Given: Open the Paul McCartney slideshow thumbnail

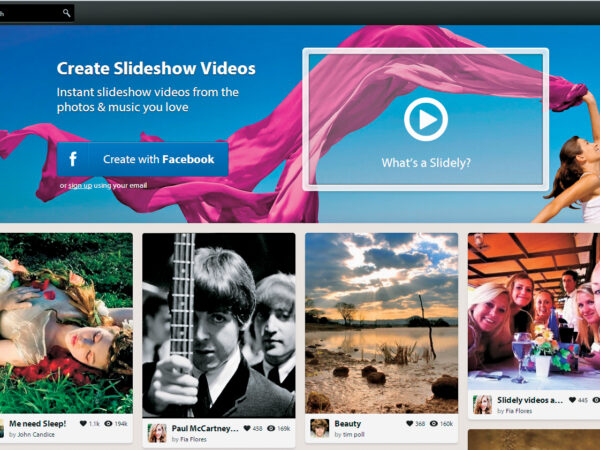Looking at the screenshot, I should [218, 325].
